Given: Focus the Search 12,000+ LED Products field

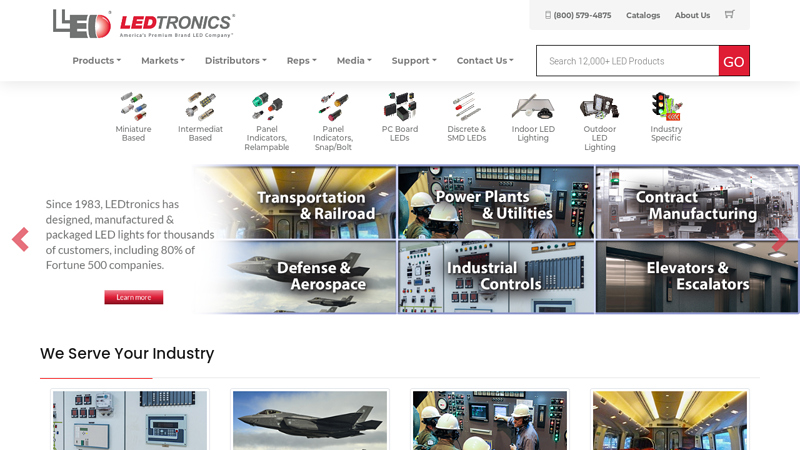Looking at the screenshot, I should [x=628, y=61].
